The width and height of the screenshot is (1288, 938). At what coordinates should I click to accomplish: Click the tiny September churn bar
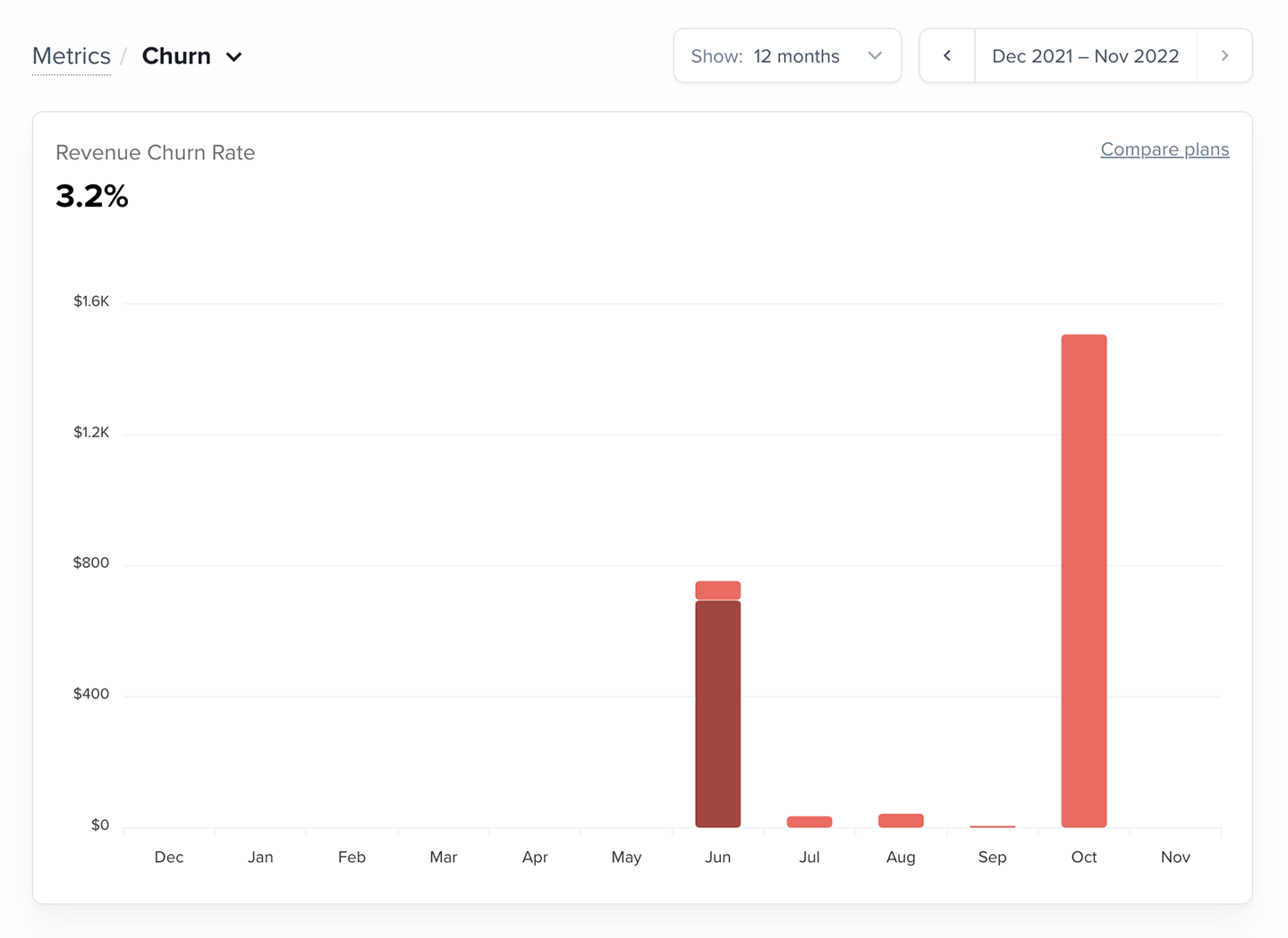coord(993,826)
